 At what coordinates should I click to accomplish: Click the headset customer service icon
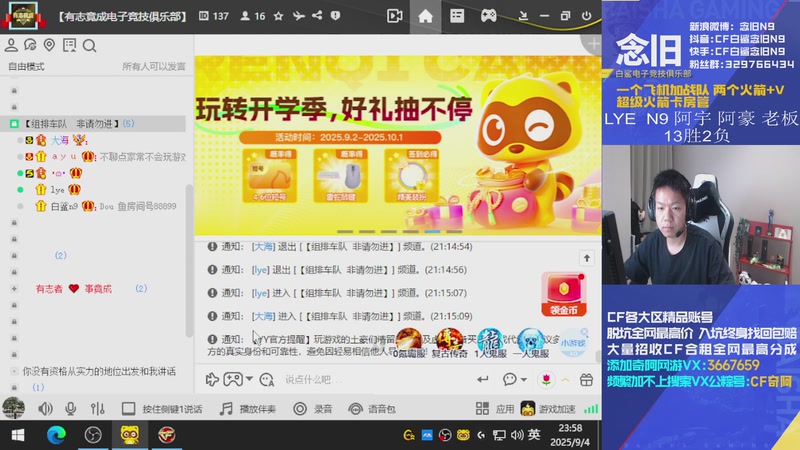[x=30, y=45]
